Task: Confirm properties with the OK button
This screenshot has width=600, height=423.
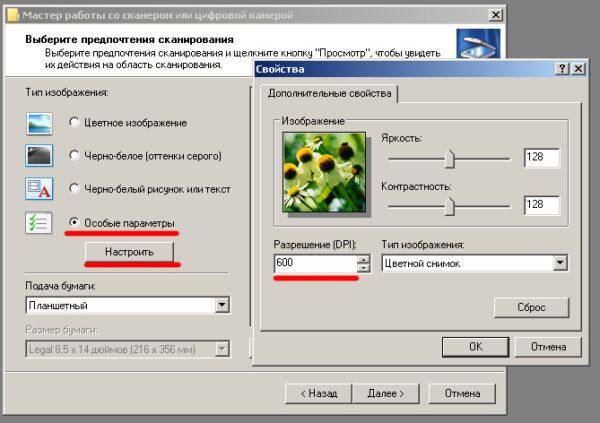Action: 475,346
